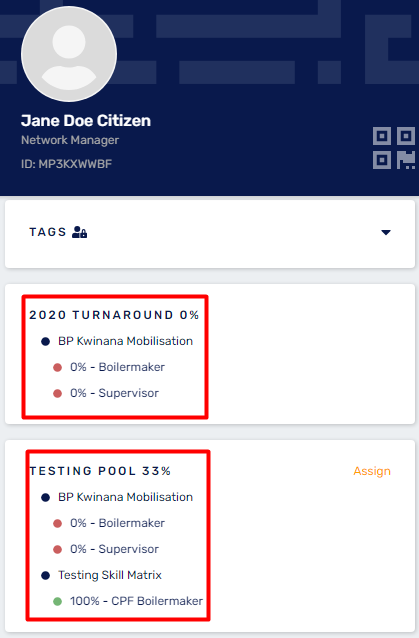
Task: Click the locked user icon beside TAGS
Action: (79, 232)
